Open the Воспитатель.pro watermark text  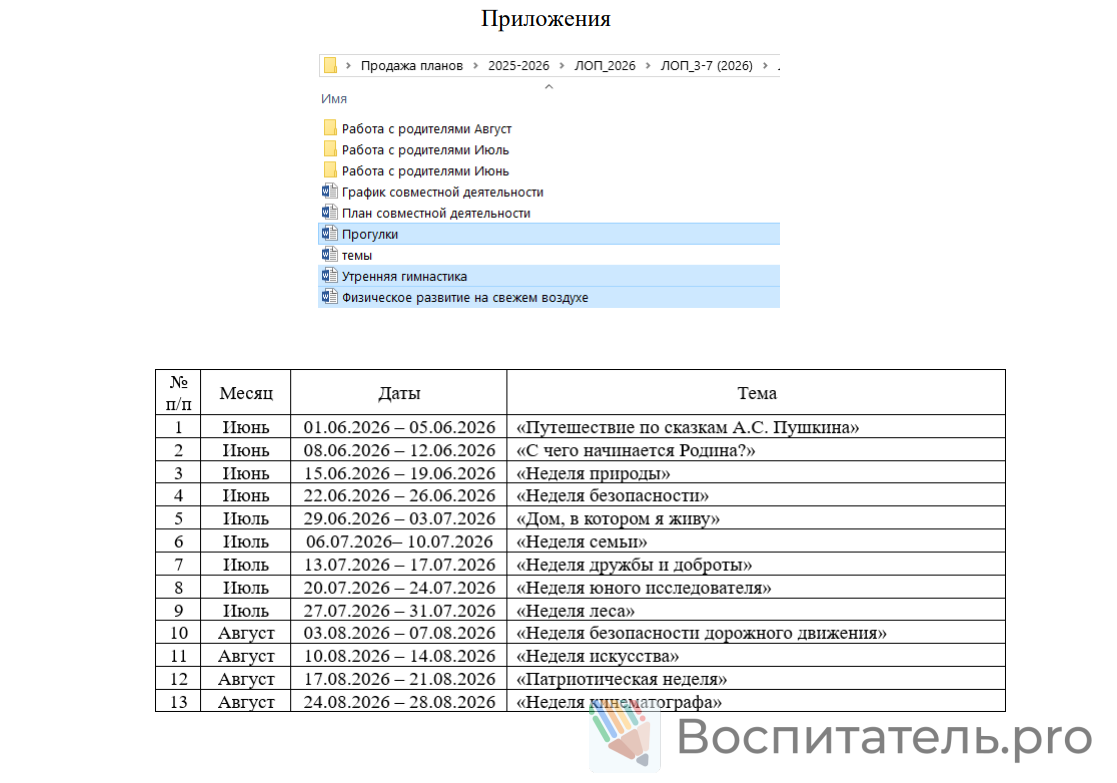[884, 738]
